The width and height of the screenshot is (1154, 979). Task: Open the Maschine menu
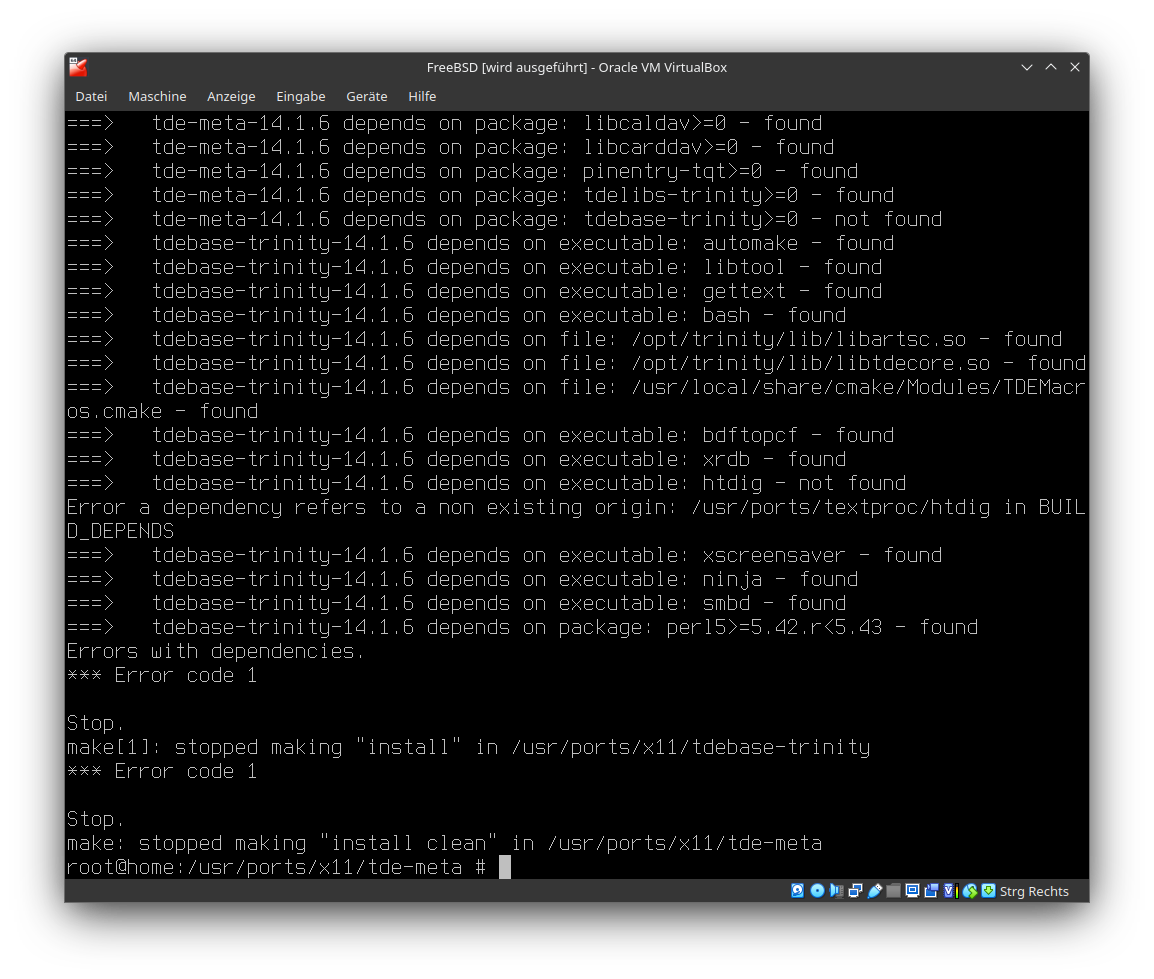coord(157,96)
